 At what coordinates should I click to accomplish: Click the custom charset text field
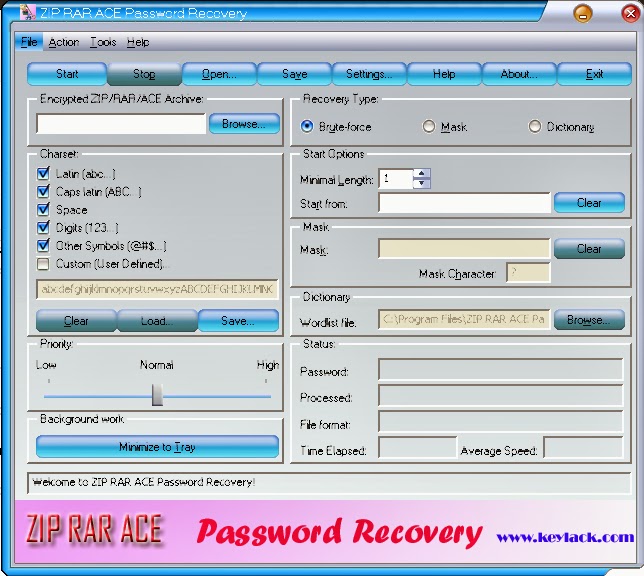[157, 289]
